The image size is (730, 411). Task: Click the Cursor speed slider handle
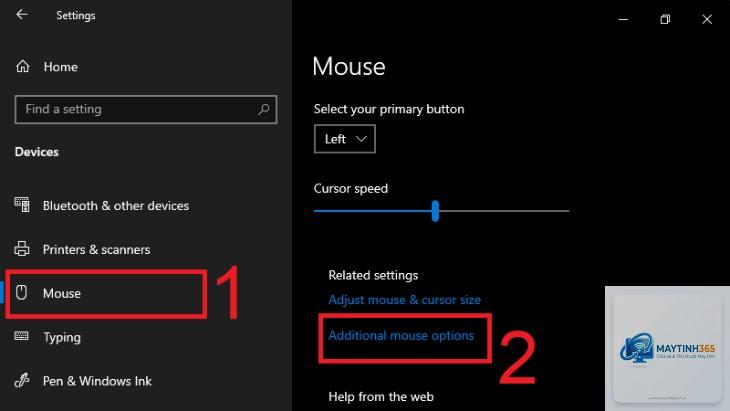click(435, 211)
